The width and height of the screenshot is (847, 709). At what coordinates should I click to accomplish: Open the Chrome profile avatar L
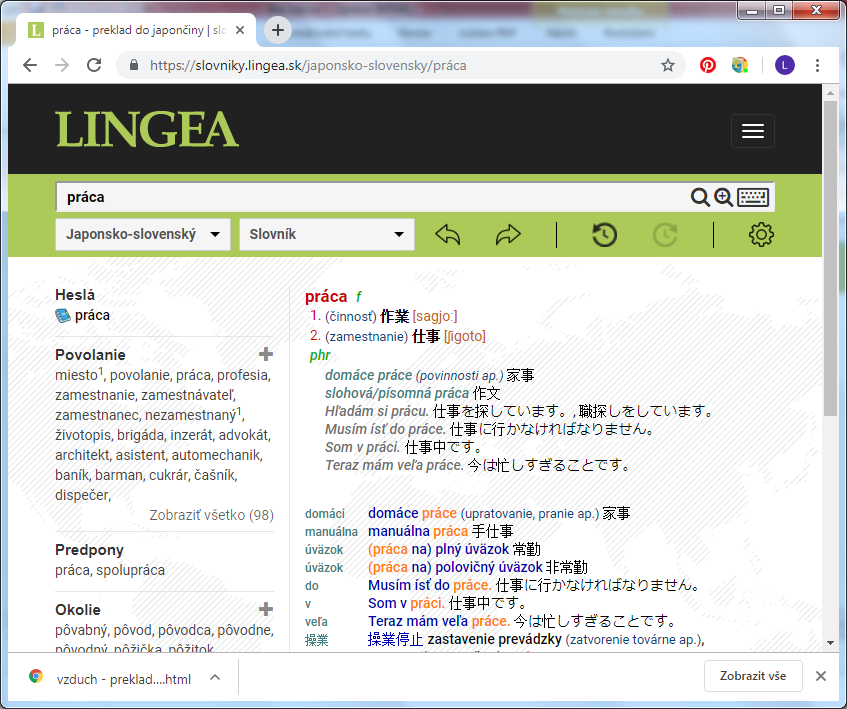click(785, 65)
